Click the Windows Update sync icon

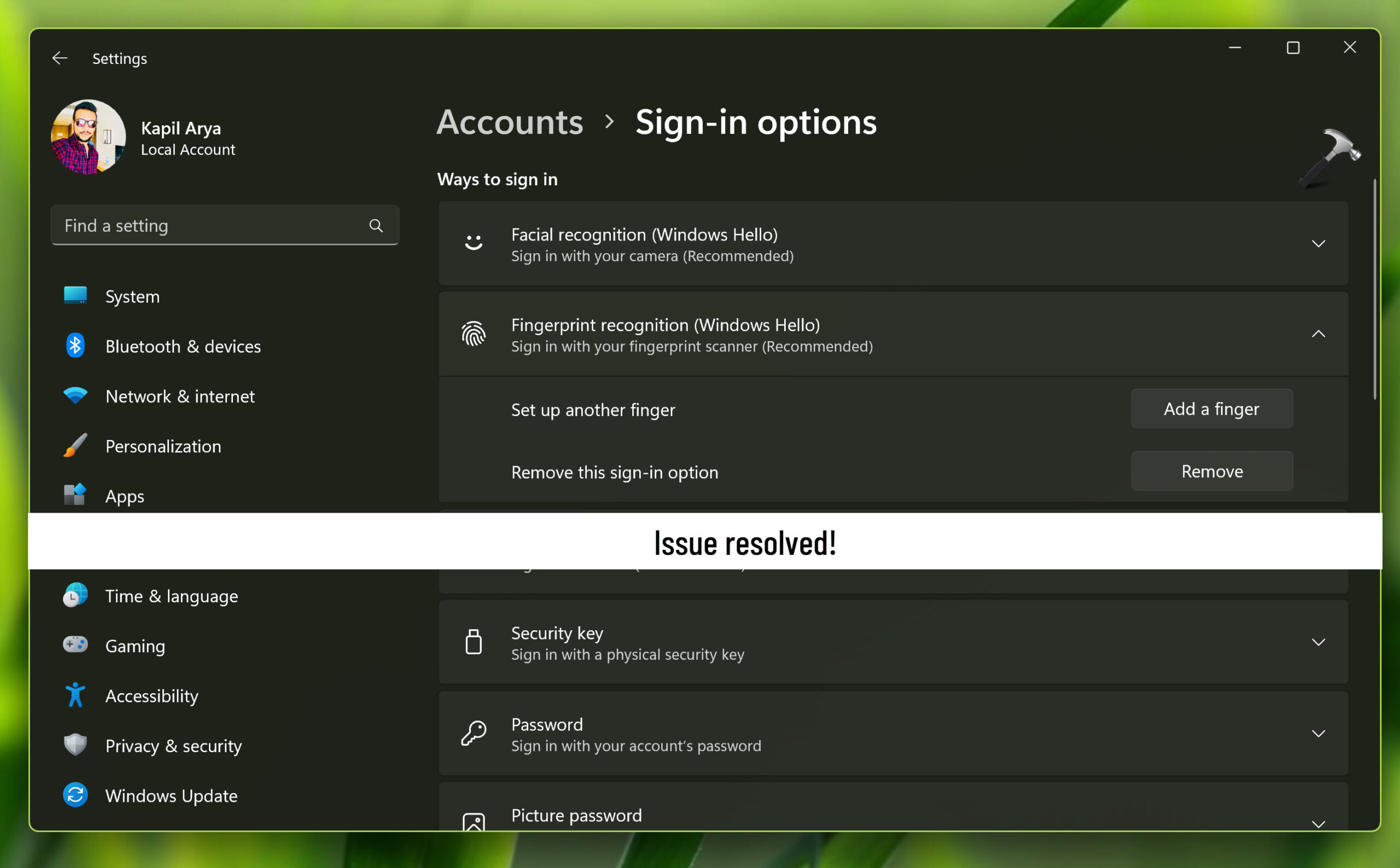75,795
